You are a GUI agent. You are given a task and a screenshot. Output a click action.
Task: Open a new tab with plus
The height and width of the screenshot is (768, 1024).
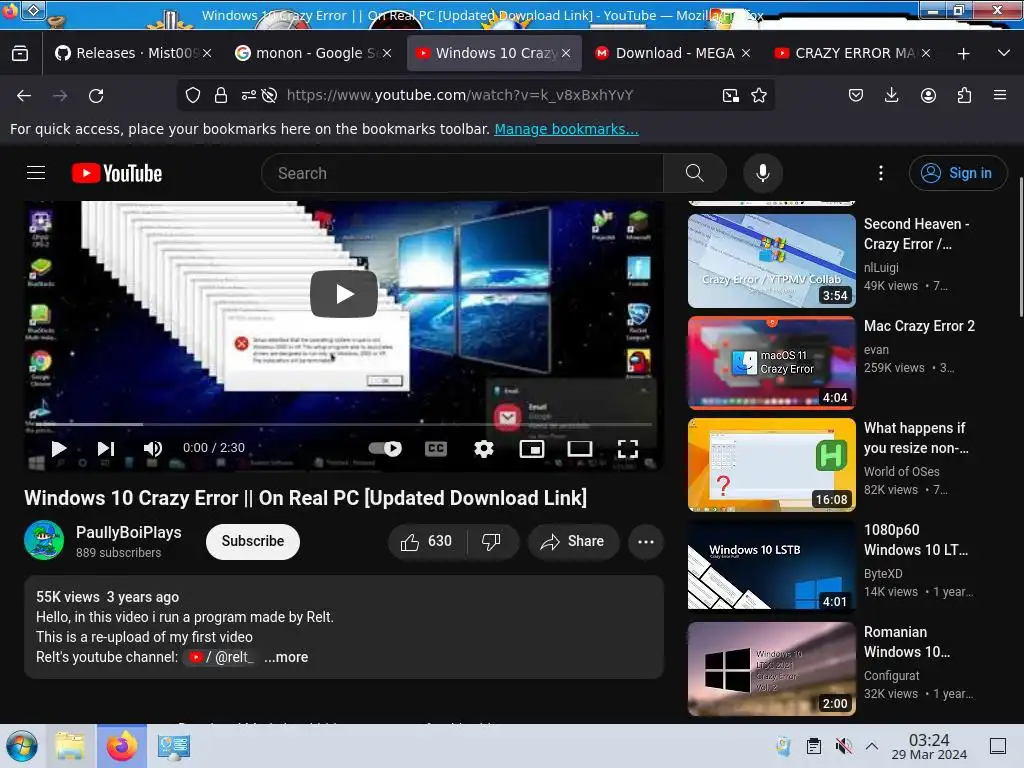(963, 54)
